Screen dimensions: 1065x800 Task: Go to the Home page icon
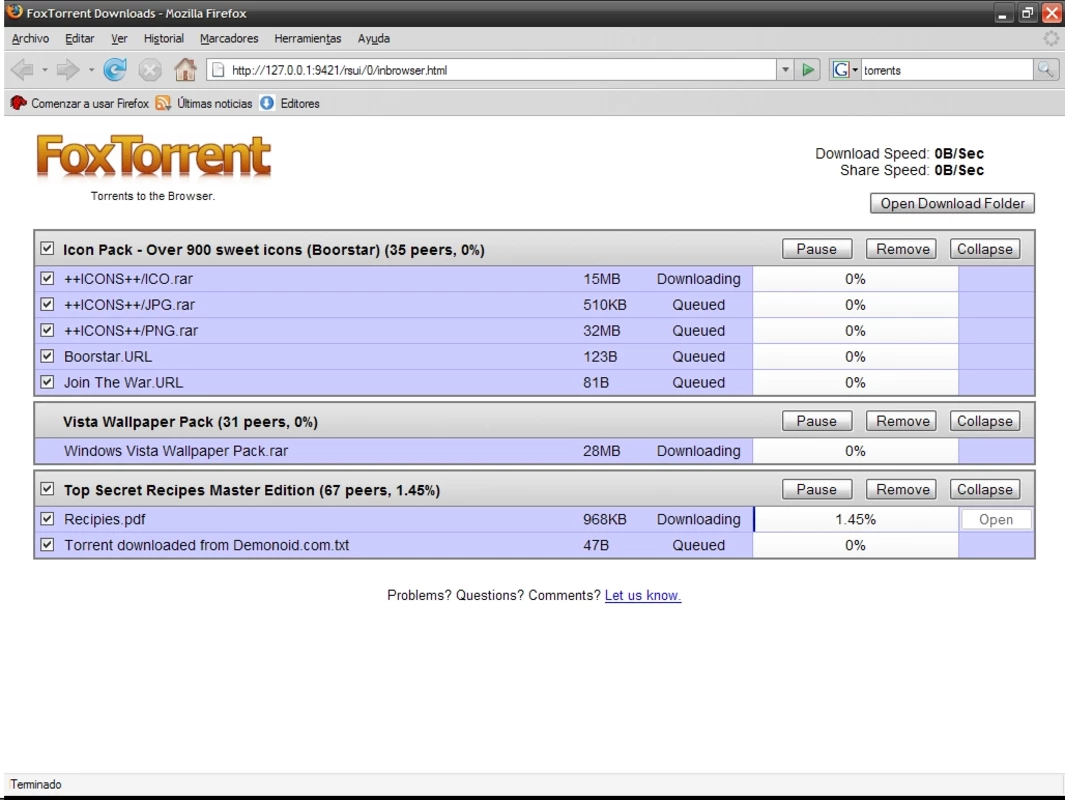pyautogui.click(x=185, y=69)
